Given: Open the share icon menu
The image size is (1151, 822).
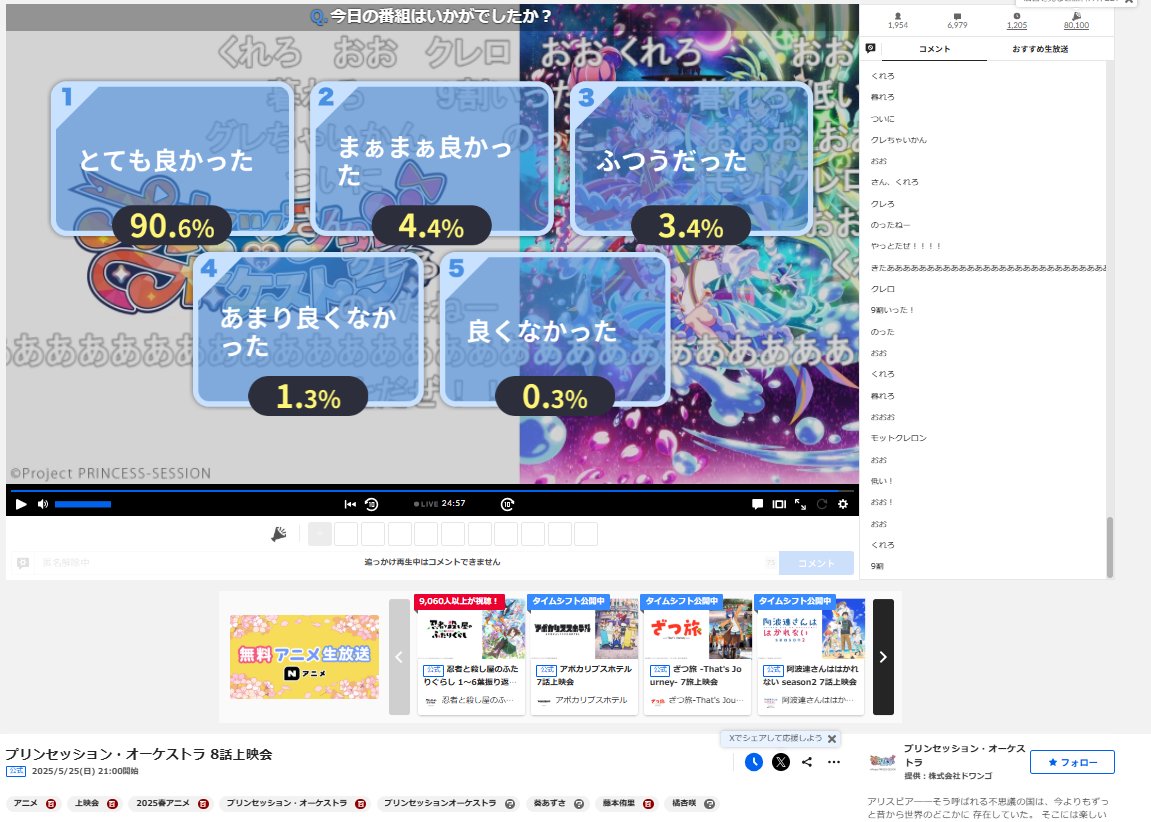Looking at the screenshot, I should pos(807,762).
